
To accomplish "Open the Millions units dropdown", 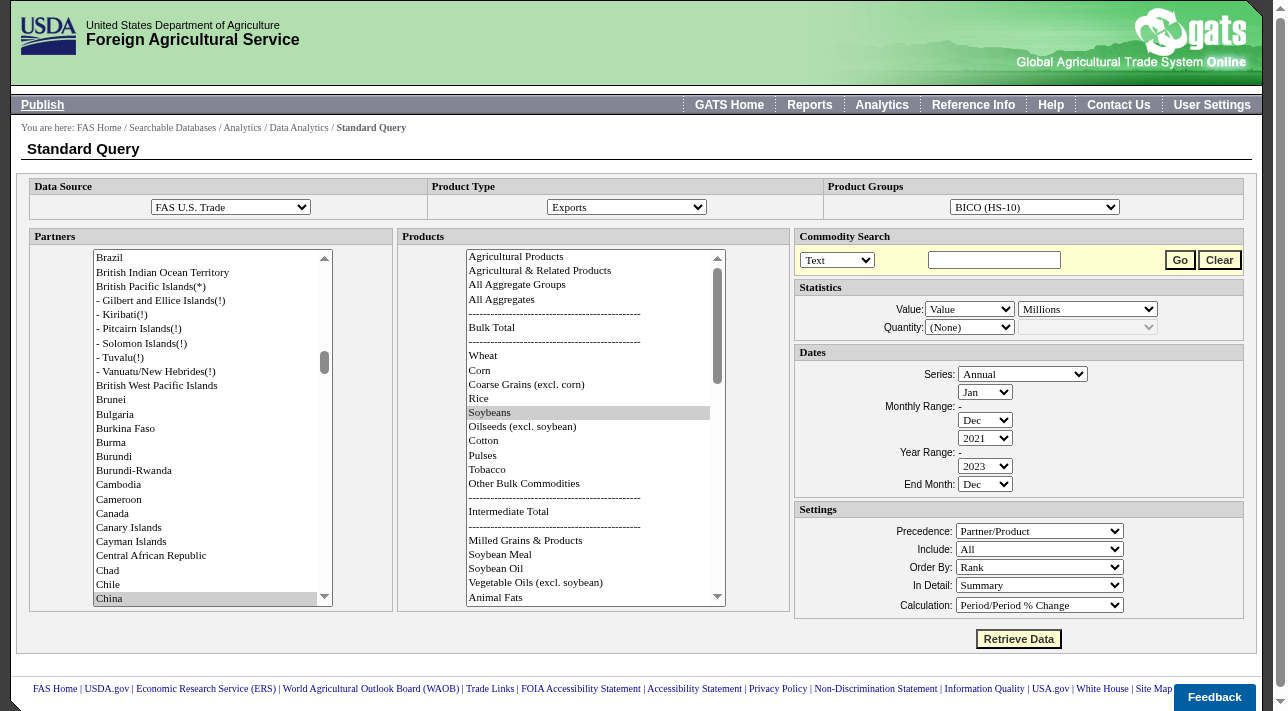I will coord(1088,309).
